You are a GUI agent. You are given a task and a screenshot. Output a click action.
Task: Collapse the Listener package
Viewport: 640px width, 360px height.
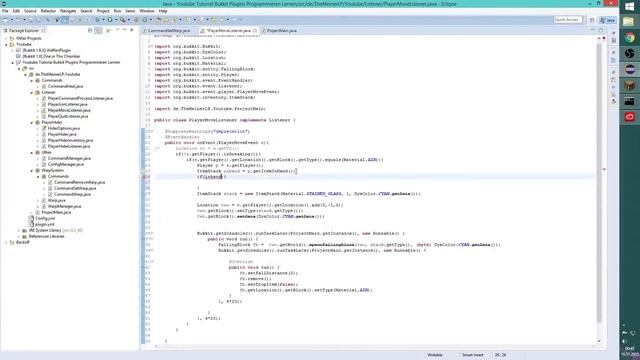click(x=31, y=93)
